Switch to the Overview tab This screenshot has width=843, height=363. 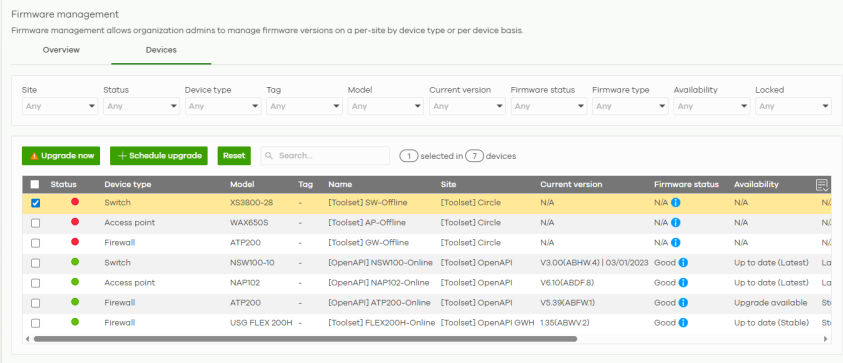pos(61,50)
